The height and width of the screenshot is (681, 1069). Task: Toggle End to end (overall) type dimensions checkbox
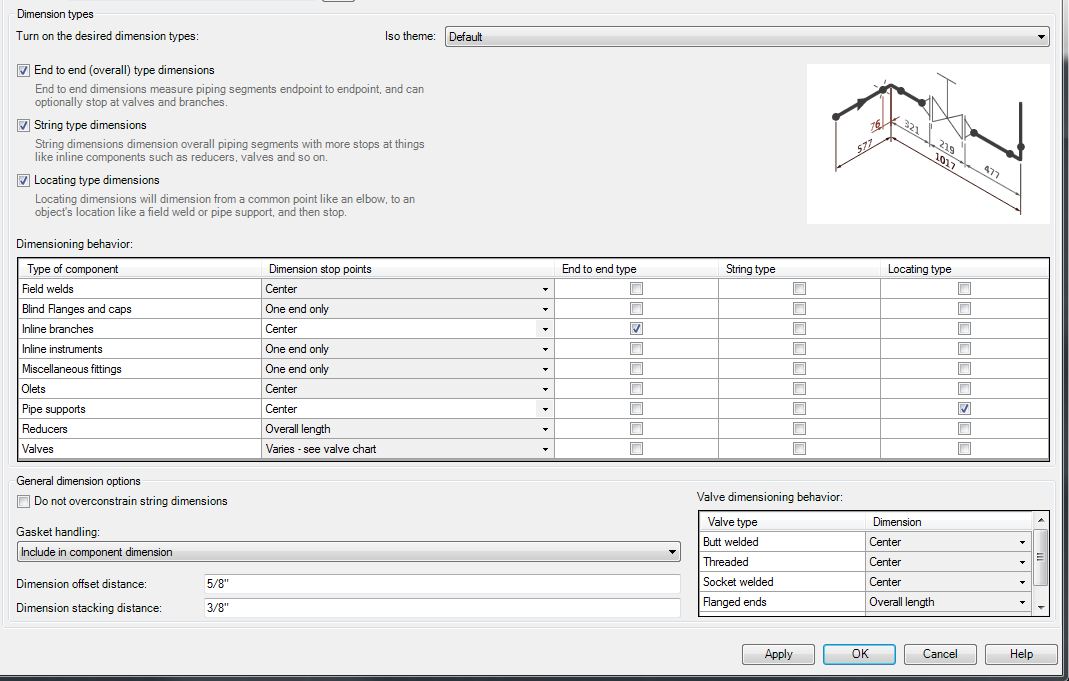tap(23, 70)
